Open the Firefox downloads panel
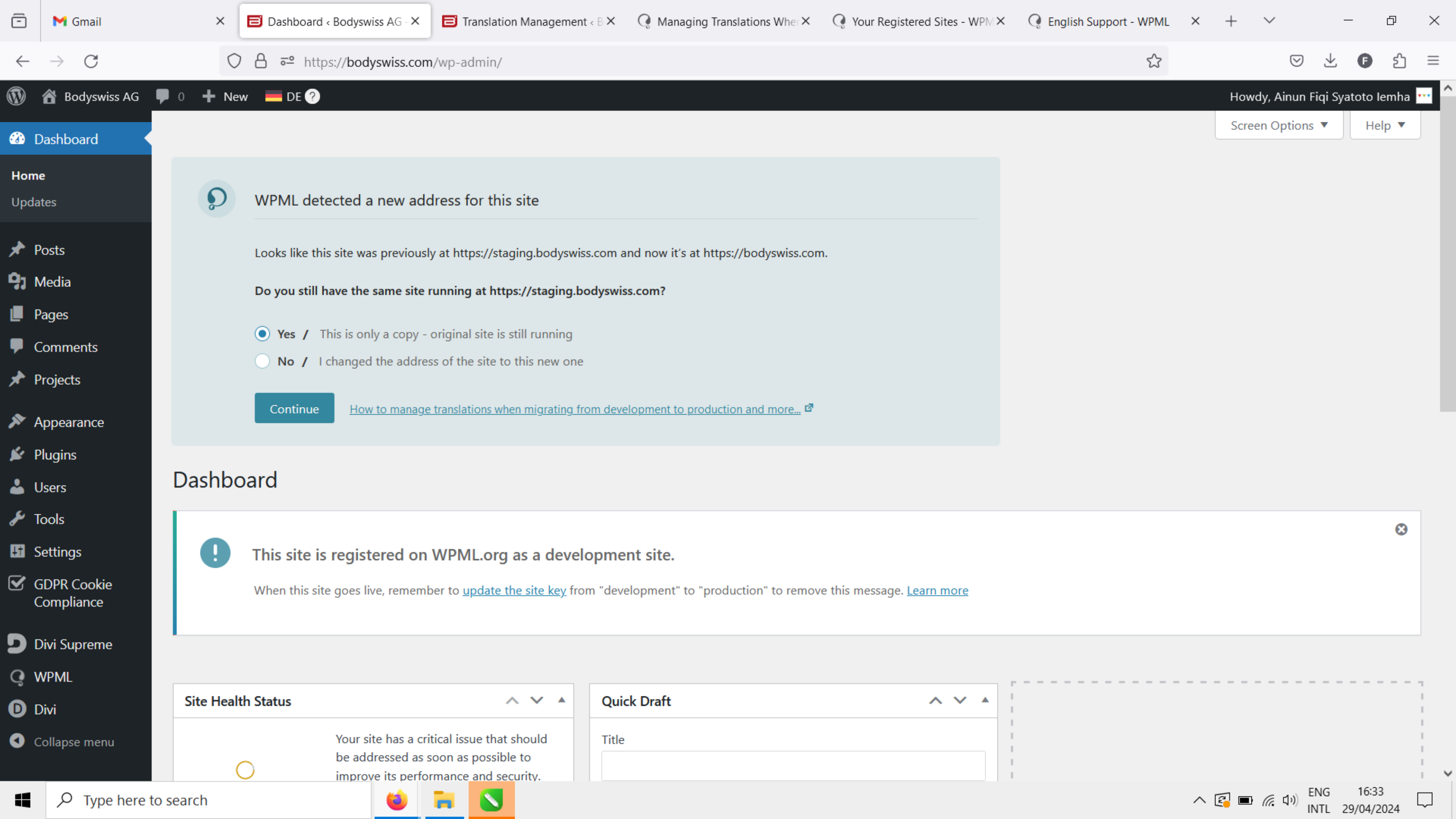The width and height of the screenshot is (1456, 819). tap(1330, 61)
